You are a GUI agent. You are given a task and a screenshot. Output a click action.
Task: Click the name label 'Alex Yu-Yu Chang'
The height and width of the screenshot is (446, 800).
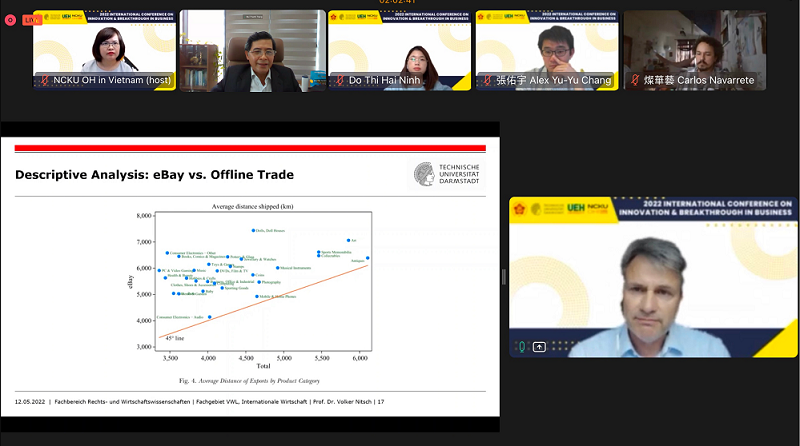pyautogui.click(x=554, y=80)
